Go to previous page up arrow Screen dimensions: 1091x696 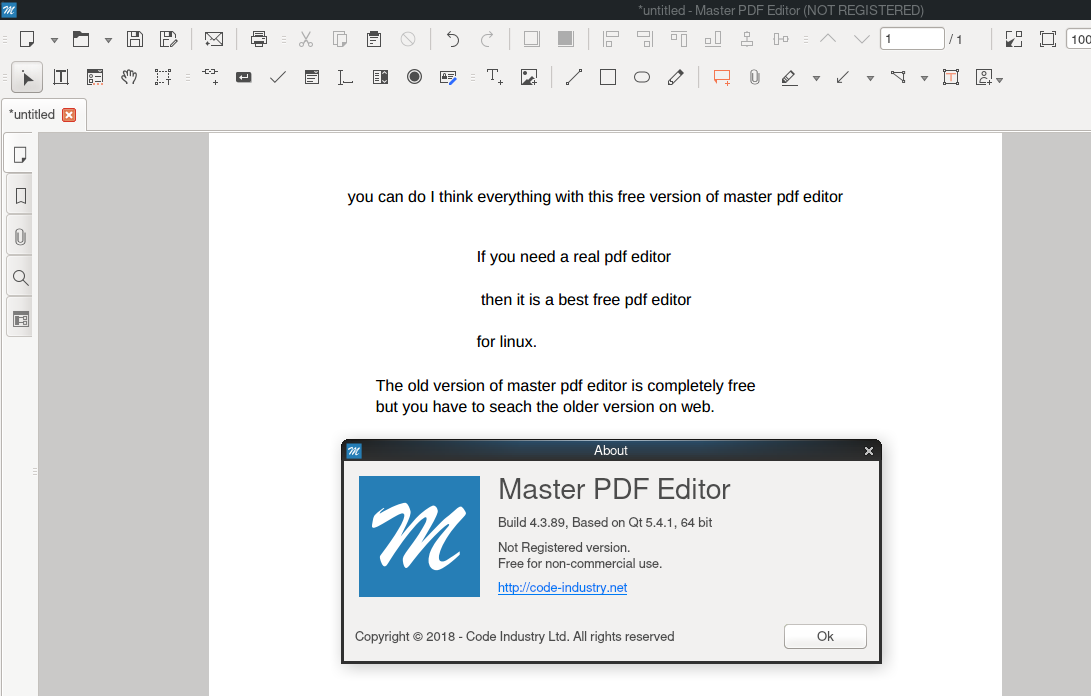coord(828,39)
